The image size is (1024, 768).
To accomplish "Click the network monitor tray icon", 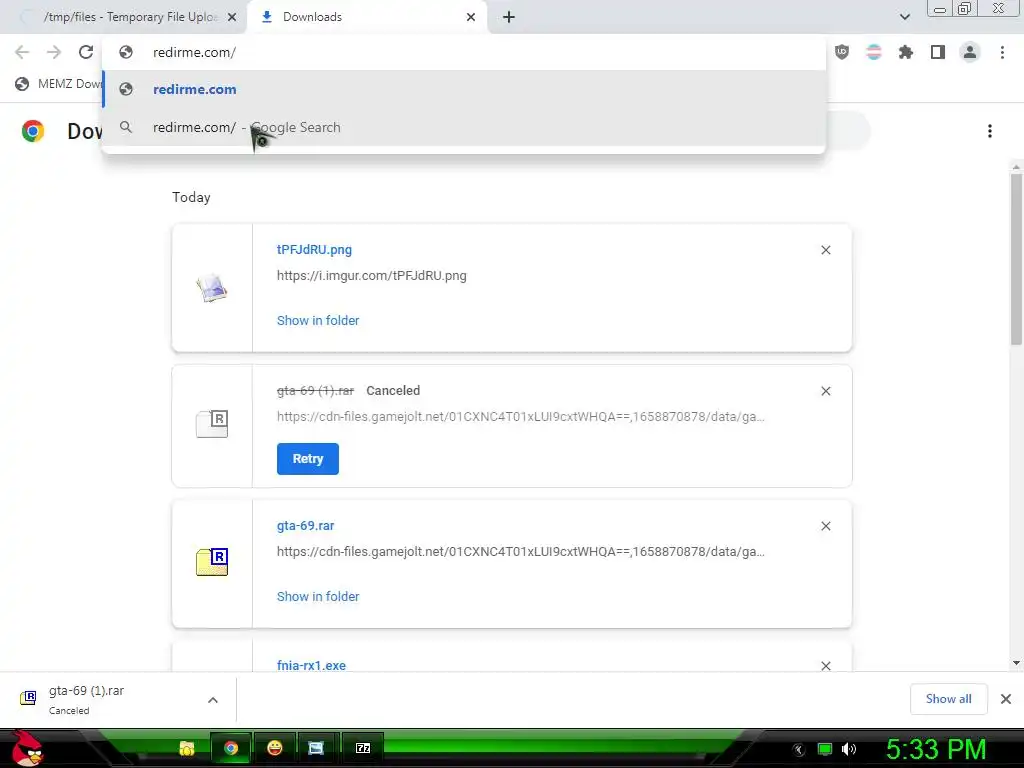I will click(825, 749).
